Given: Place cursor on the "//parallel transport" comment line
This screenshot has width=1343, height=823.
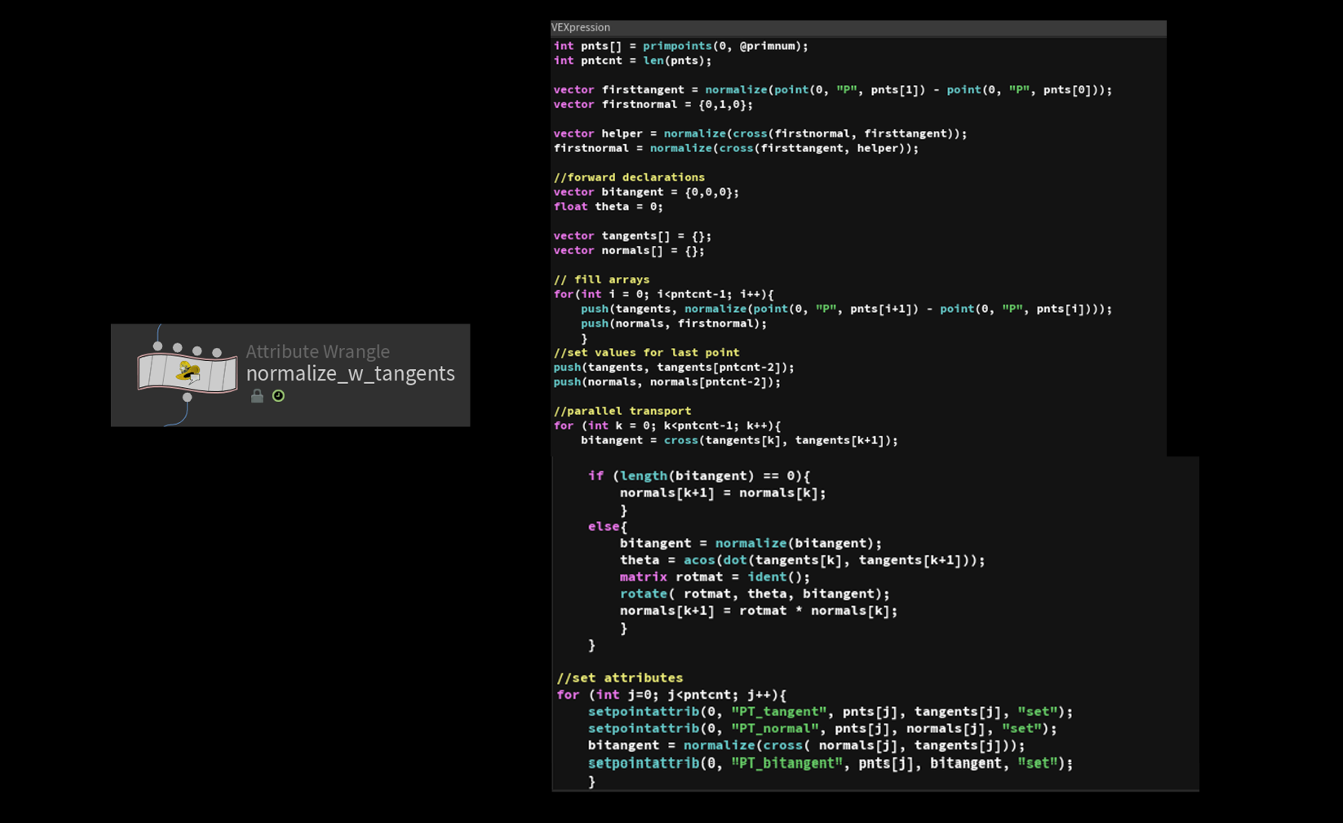Looking at the screenshot, I should 622,411.
